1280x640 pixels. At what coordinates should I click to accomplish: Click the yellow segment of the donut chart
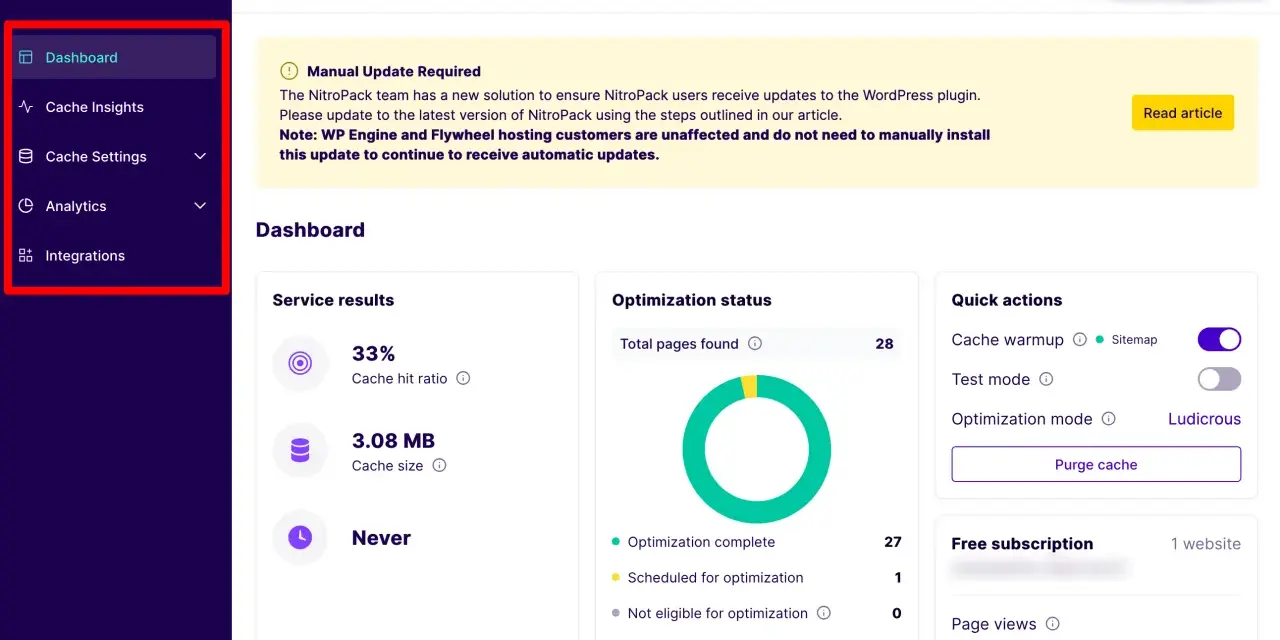pos(749,387)
